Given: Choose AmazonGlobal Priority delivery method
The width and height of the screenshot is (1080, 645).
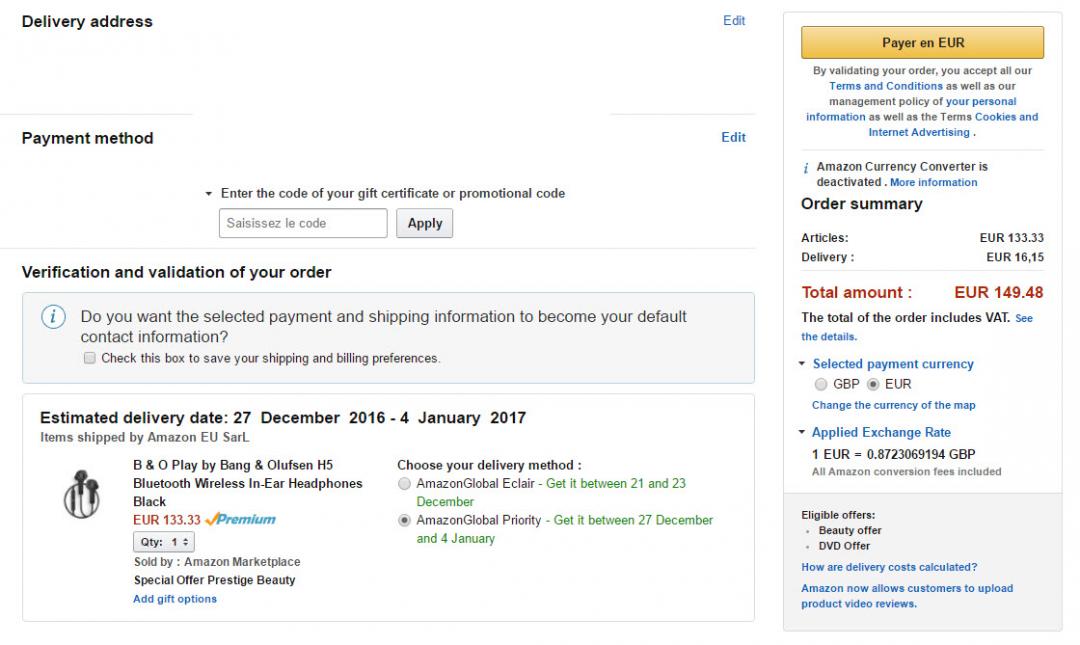Looking at the screenshot, I should click(404, 521).
